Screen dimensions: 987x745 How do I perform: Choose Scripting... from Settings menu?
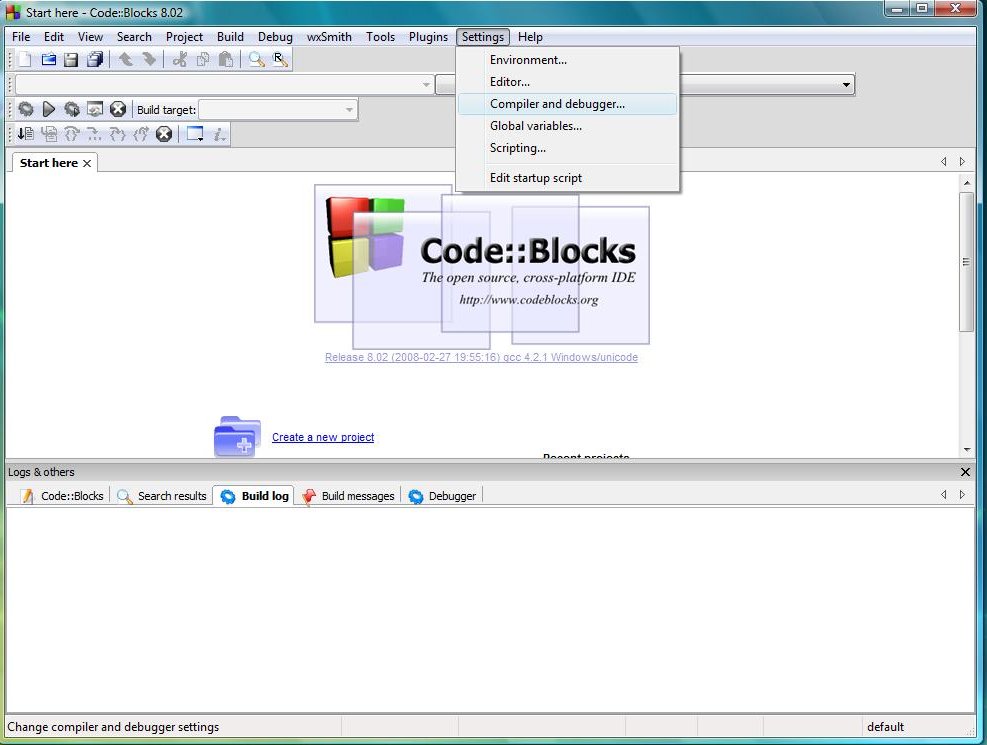[567, 148]
